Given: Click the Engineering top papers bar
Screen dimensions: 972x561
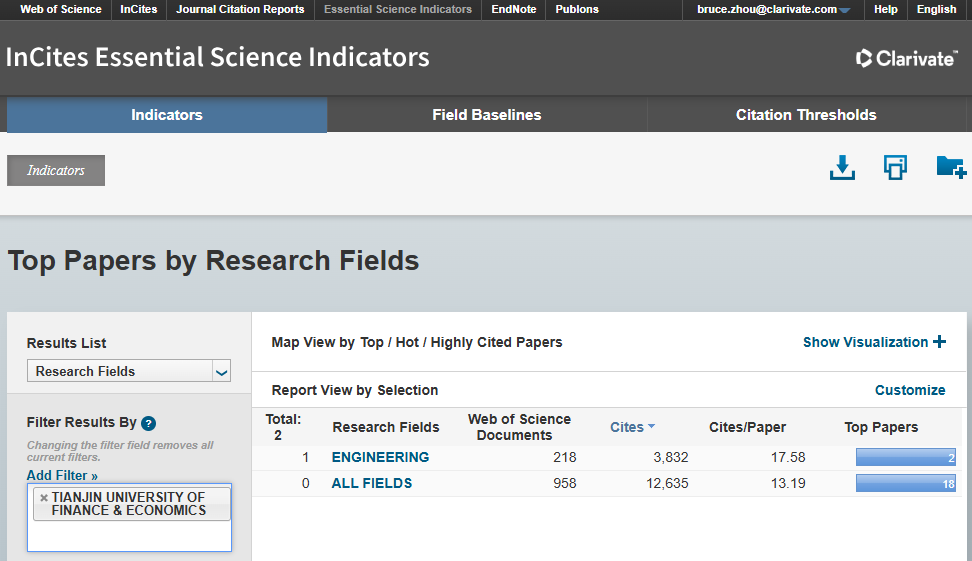Looking at the screenshot, I should coord(905,457).
